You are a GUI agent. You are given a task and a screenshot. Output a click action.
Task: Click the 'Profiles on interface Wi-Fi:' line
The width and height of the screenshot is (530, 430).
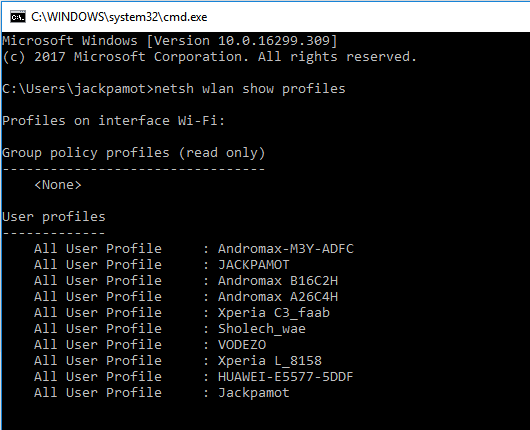[x=114, y=121]
